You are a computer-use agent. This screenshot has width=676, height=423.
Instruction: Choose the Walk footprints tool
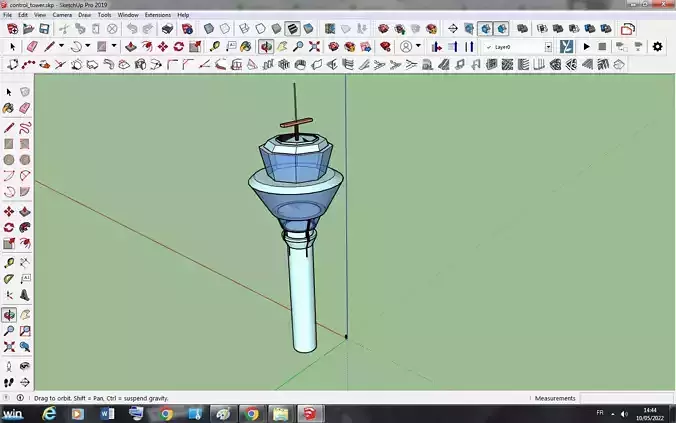(9, 382)
